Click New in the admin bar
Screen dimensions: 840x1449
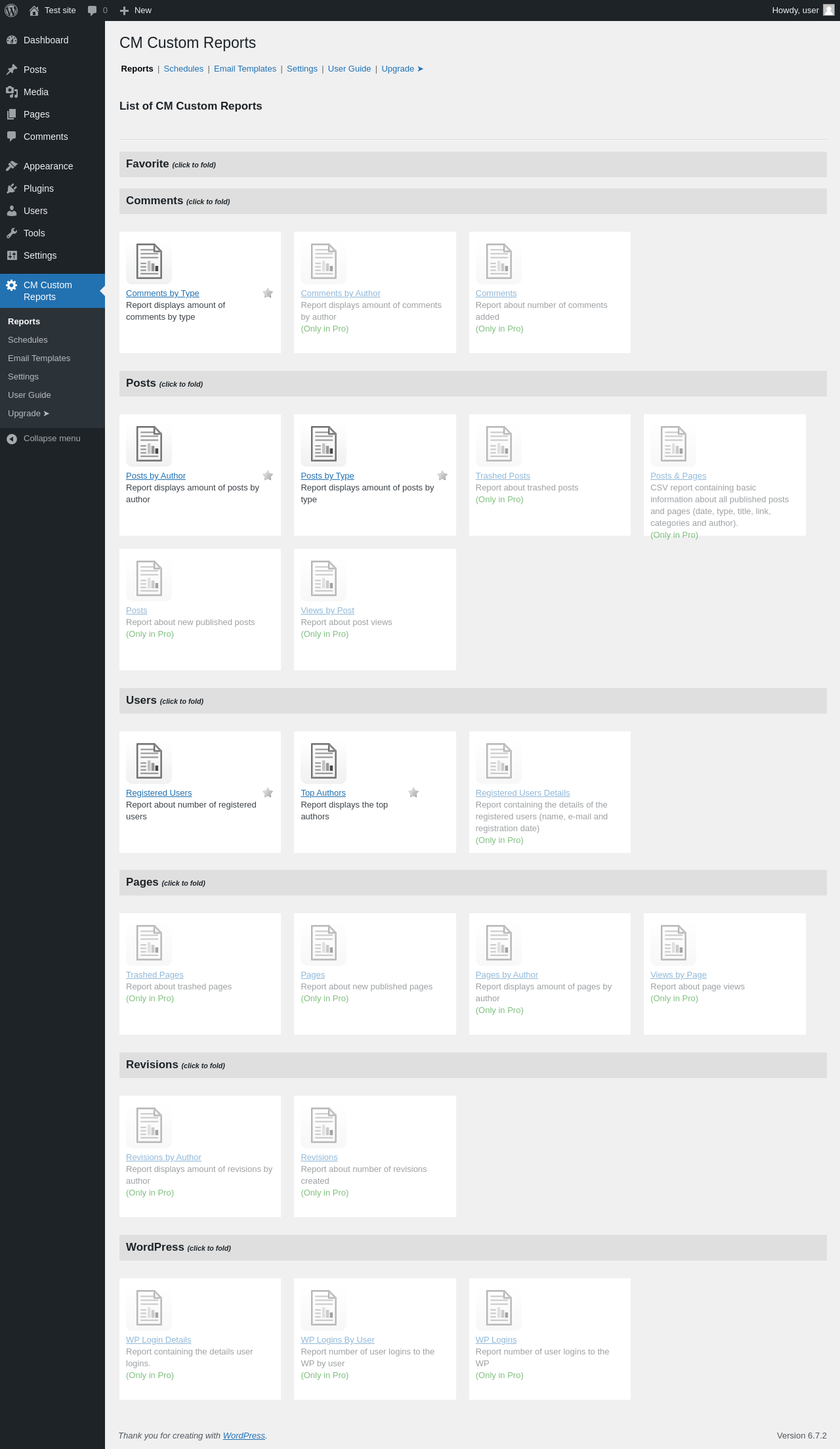pos(135,11)
